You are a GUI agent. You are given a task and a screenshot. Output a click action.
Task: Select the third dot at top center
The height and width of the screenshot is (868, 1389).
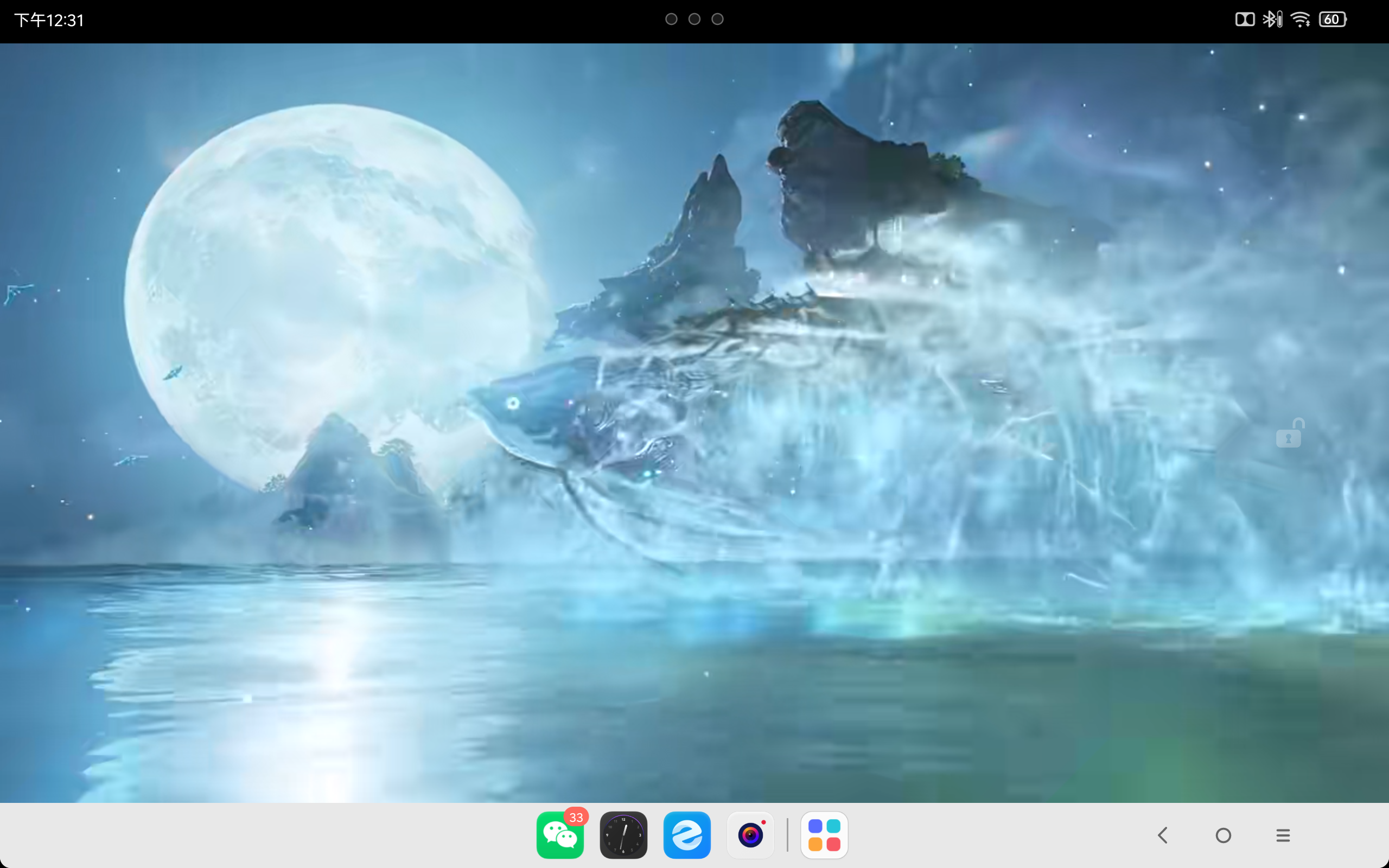(x=717, y=19)
